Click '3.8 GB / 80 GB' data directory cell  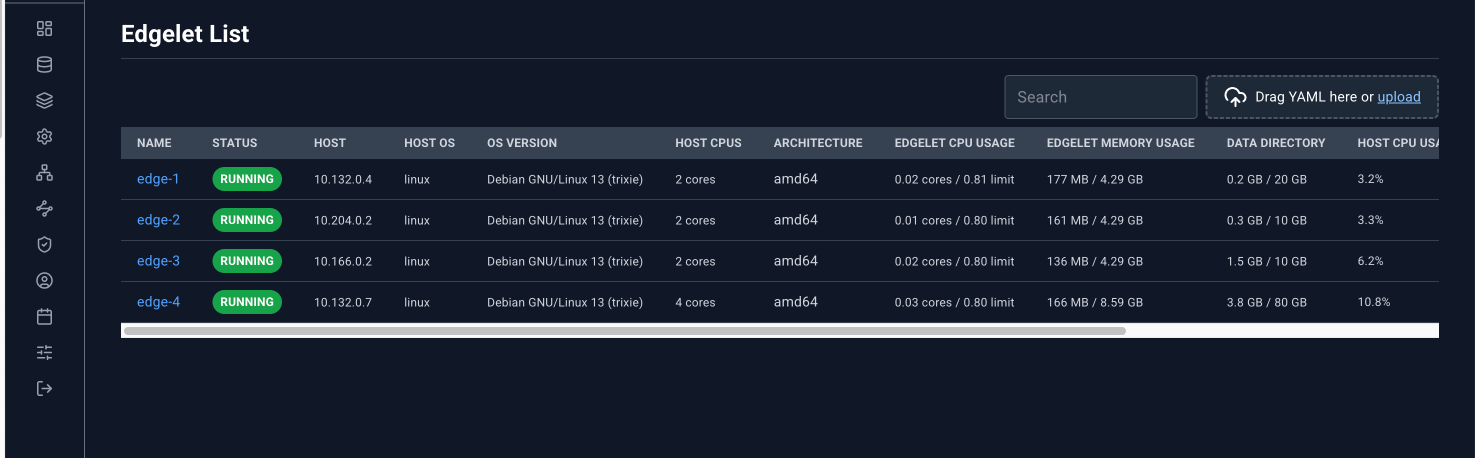tap(1267, 303)
